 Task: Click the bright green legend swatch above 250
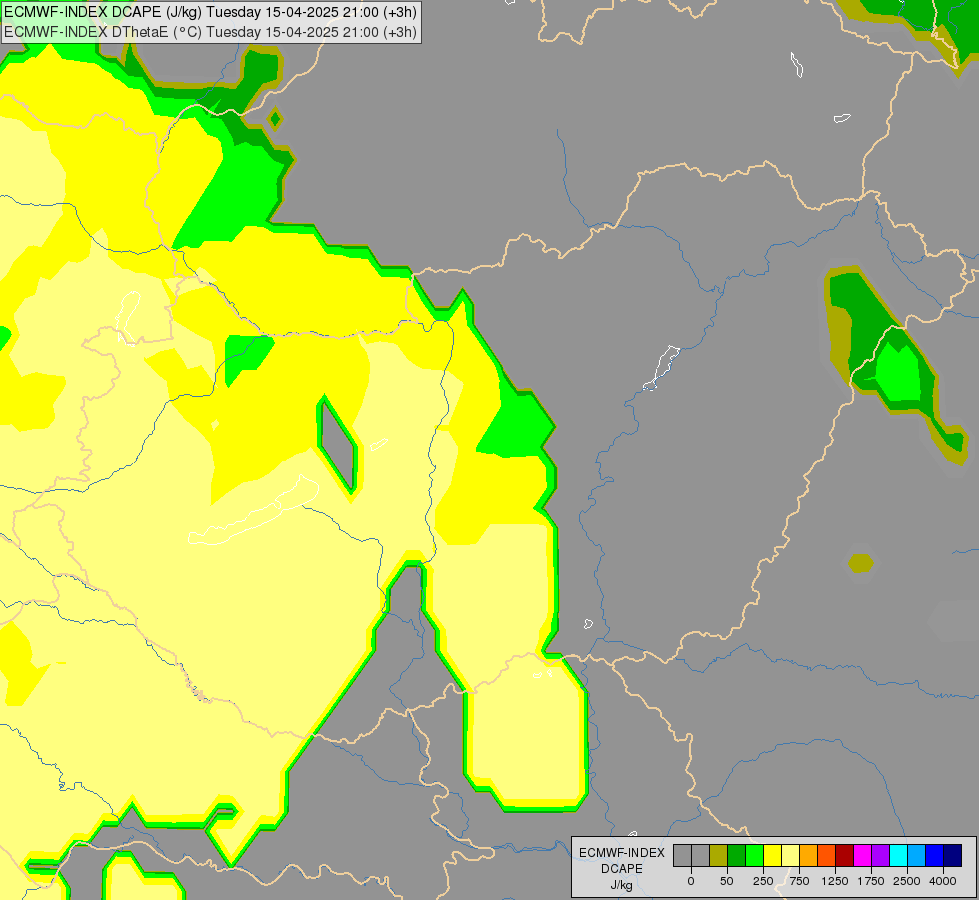click(x=755, y=856)
